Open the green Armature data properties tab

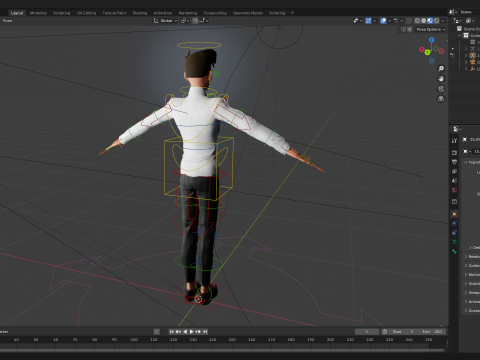[x=454, y=242]
